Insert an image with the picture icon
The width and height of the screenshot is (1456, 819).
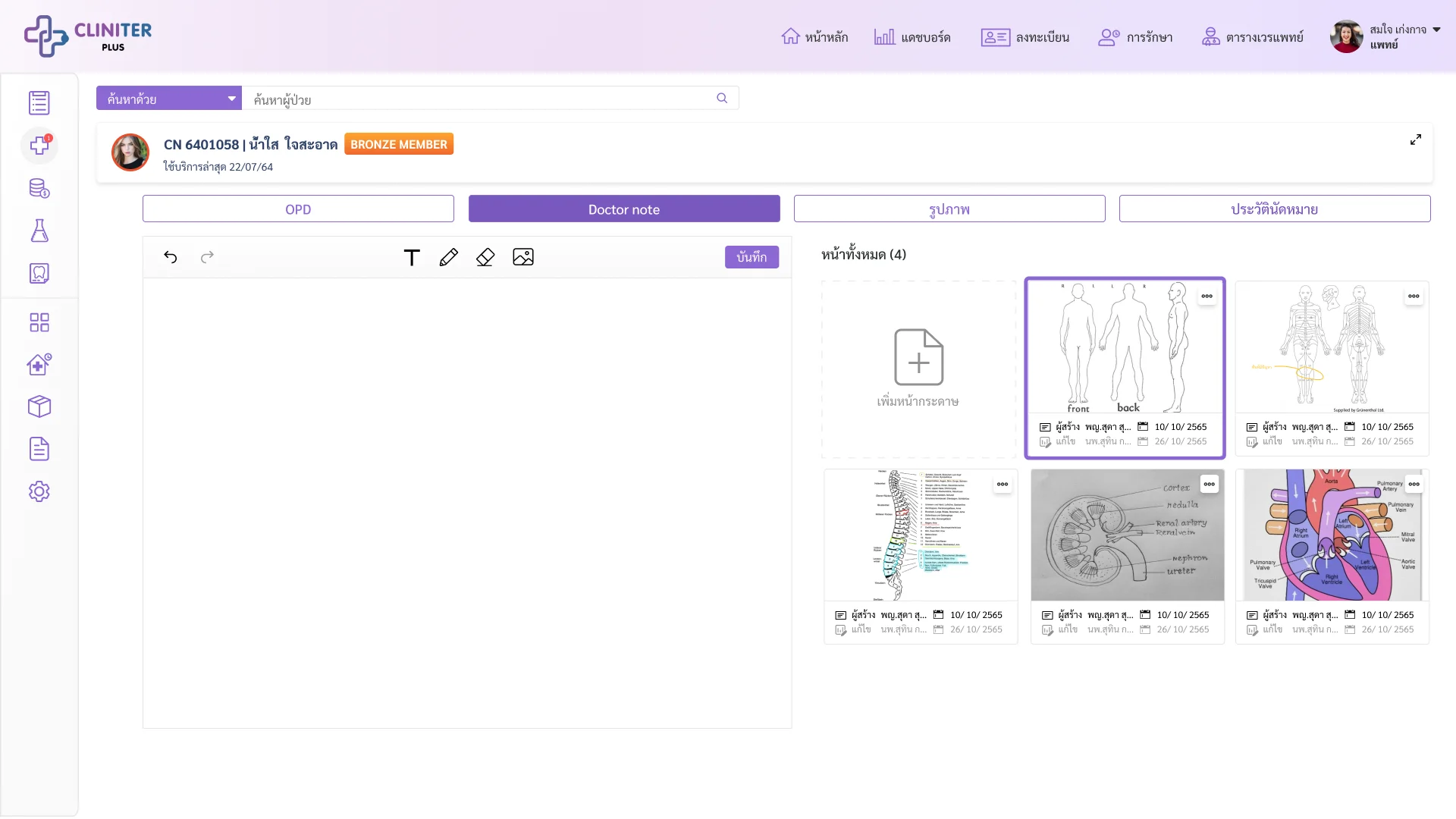coord(523,257)
